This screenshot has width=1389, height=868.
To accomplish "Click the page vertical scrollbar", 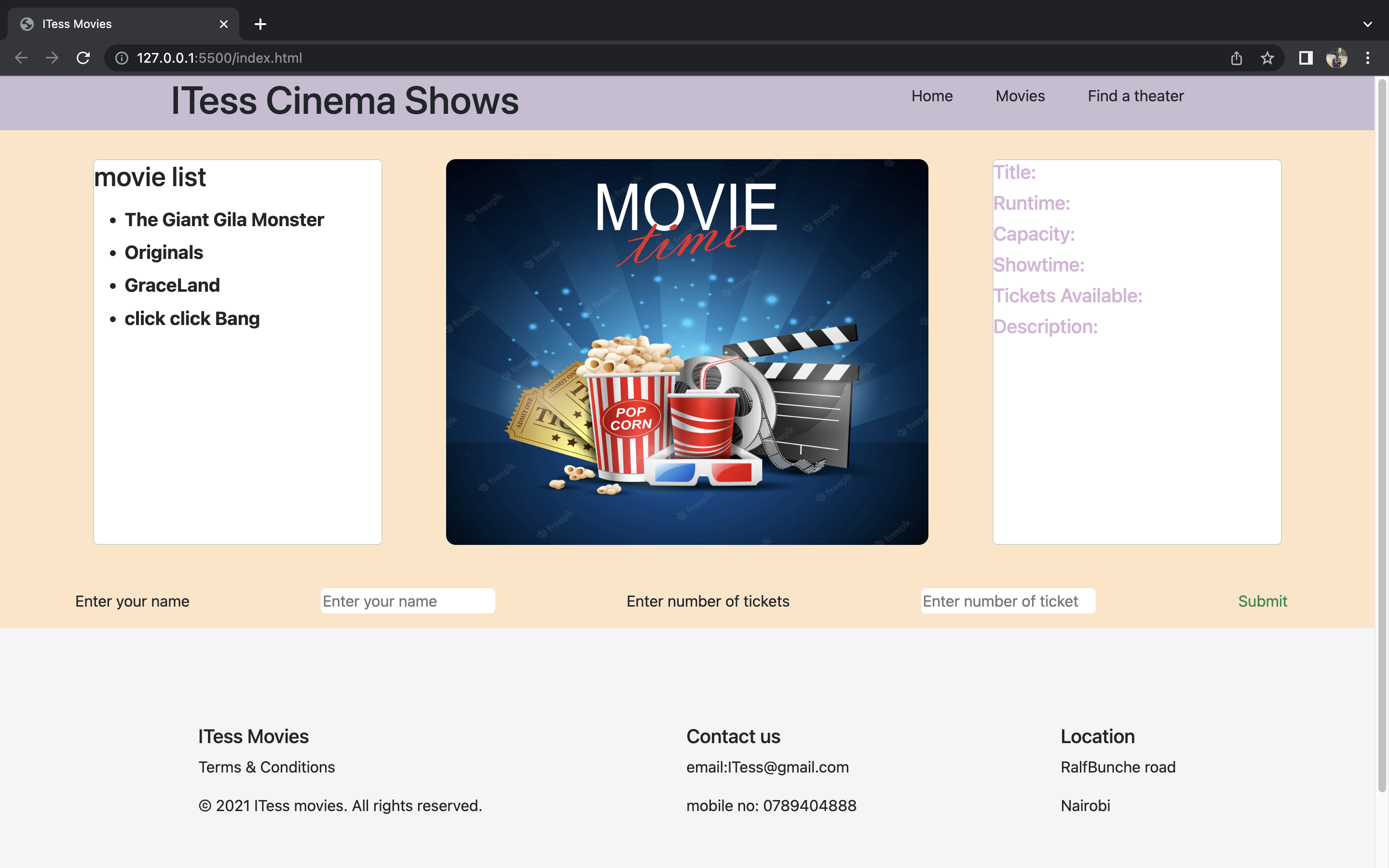I will (1382, 436).
